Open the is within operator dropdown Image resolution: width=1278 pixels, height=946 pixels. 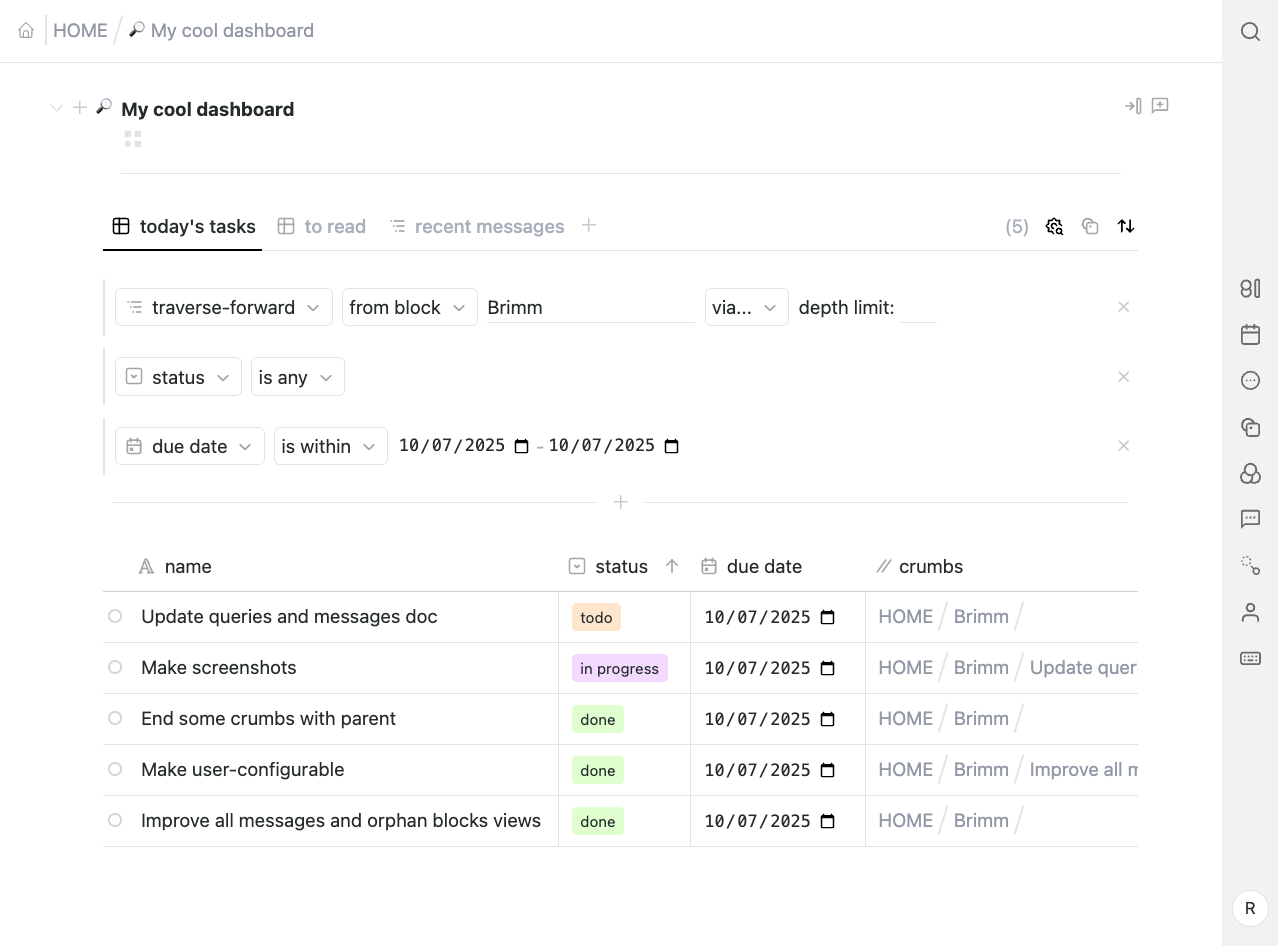(x=331, y=446)
